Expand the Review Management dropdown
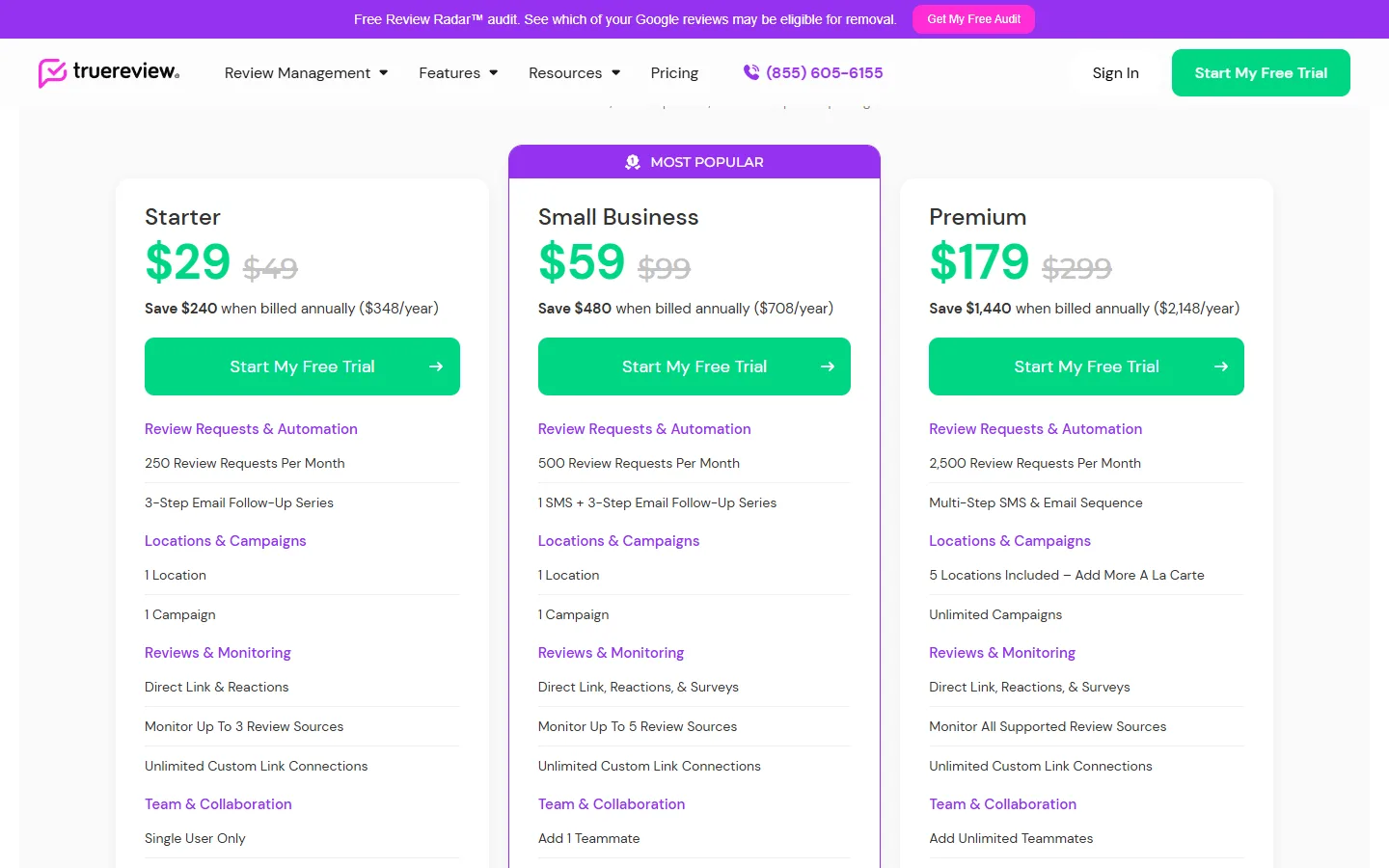The width and height of the screenshot is (1389, 868). [x=306, y=73]
